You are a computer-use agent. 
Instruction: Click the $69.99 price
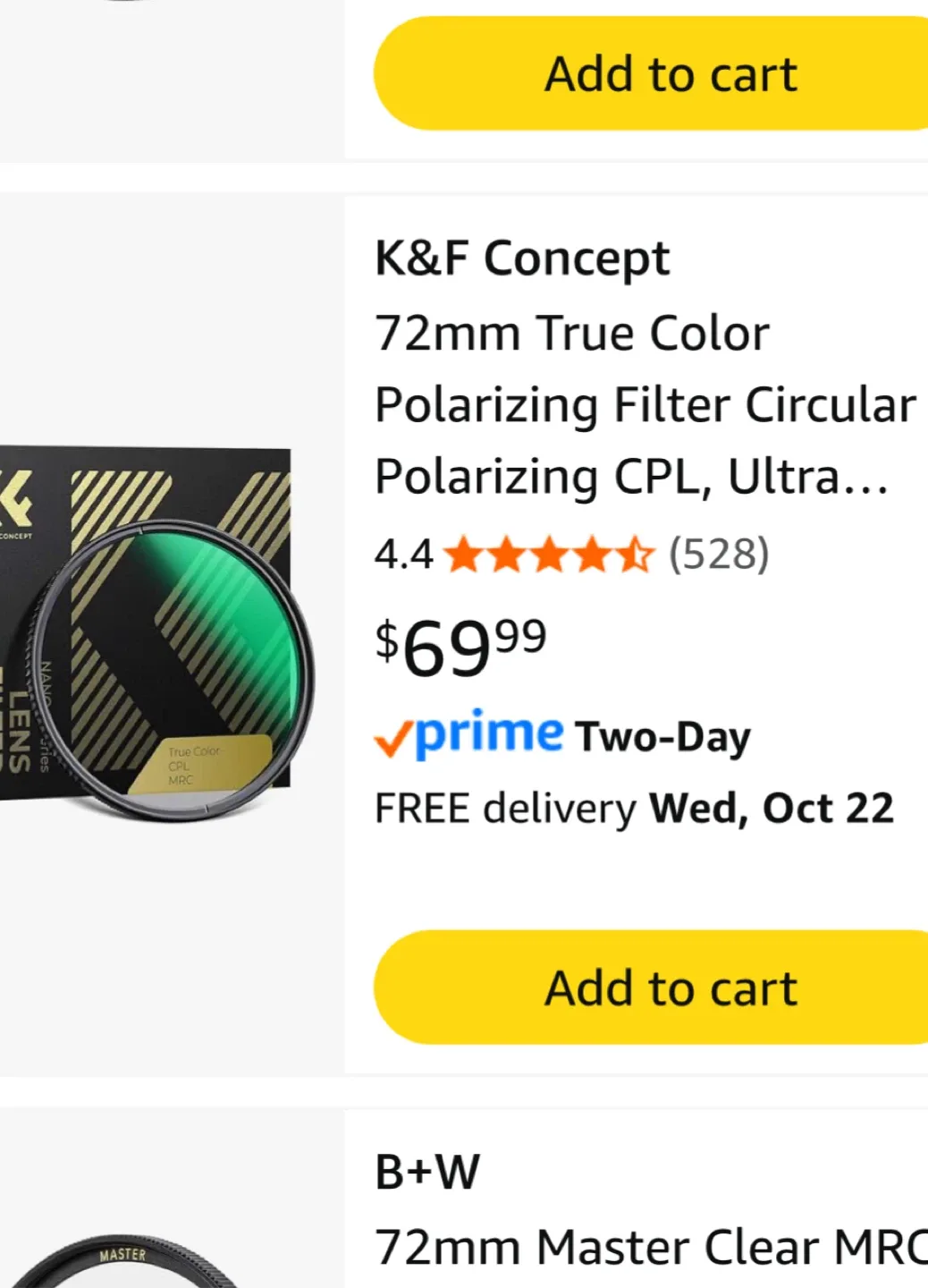pyautogui.click(x=460, y=646)
